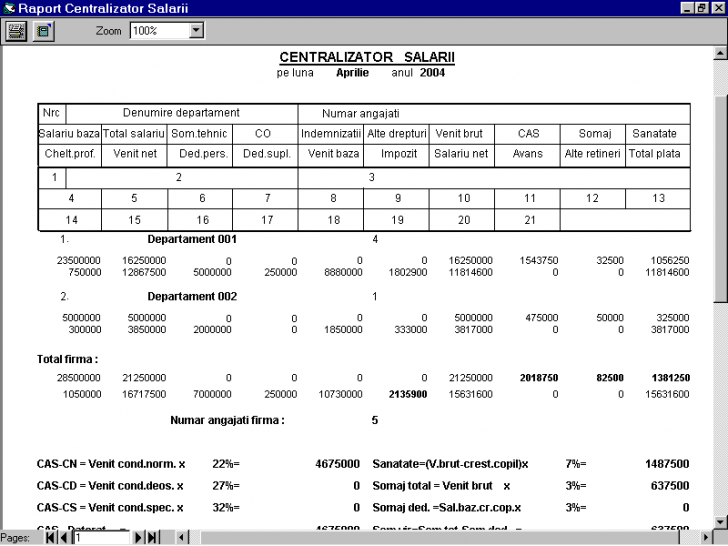
Task: Click the report window's title bar icon
Action: pyautogui.click(x=9, y=8)
